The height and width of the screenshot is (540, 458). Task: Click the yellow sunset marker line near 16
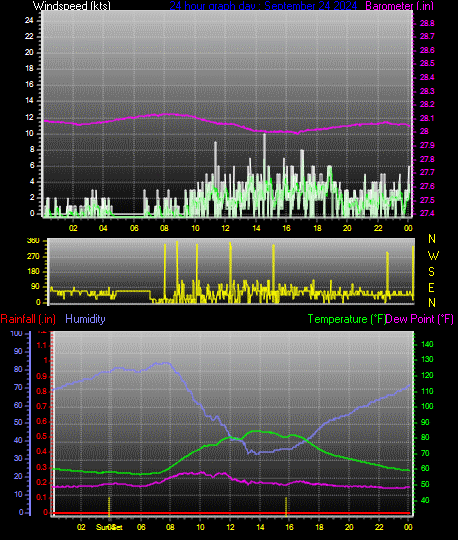pos(286,506)
